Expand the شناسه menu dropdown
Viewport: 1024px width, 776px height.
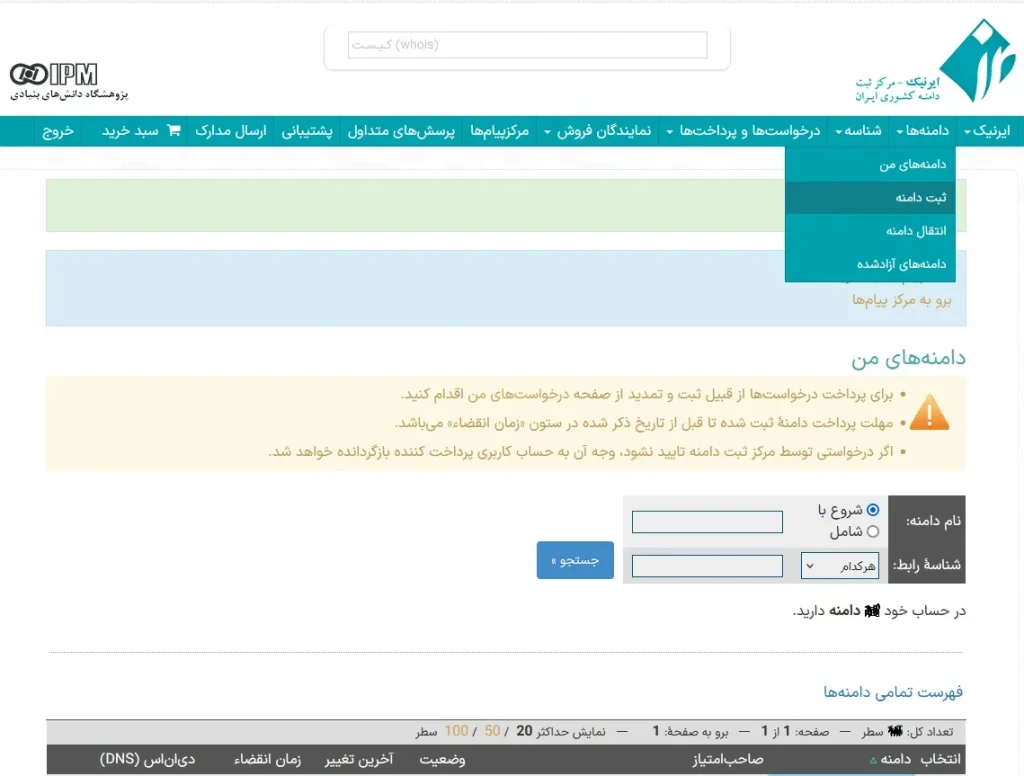[x=858, y=131]
